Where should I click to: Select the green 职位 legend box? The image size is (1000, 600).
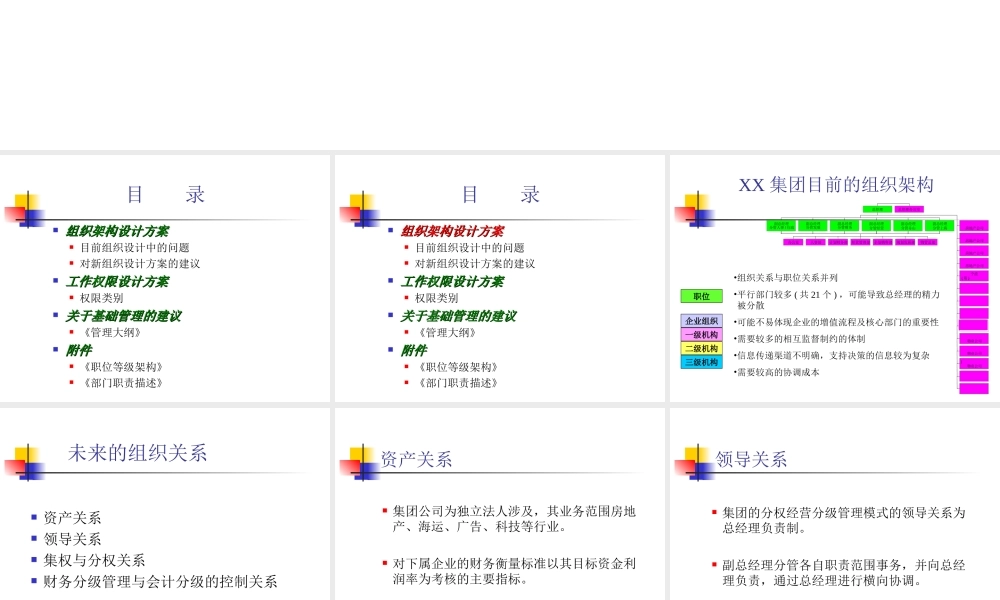pos(701,296)
